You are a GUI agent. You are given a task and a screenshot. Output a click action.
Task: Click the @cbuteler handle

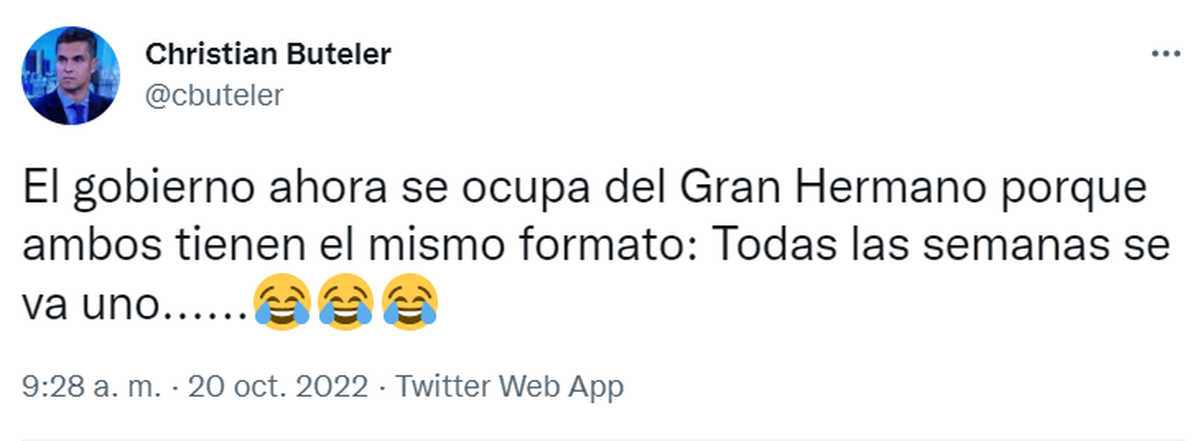[214, 95]
